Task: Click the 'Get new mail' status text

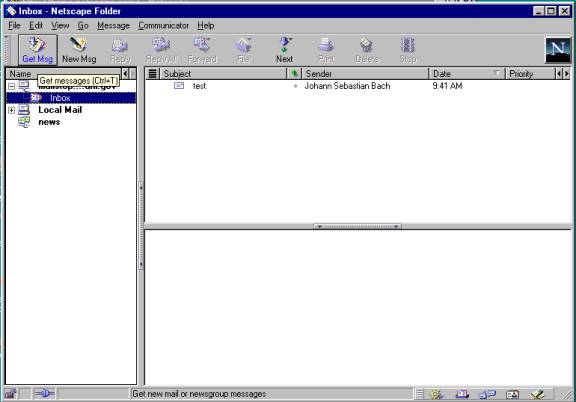Action: point(199,394)
